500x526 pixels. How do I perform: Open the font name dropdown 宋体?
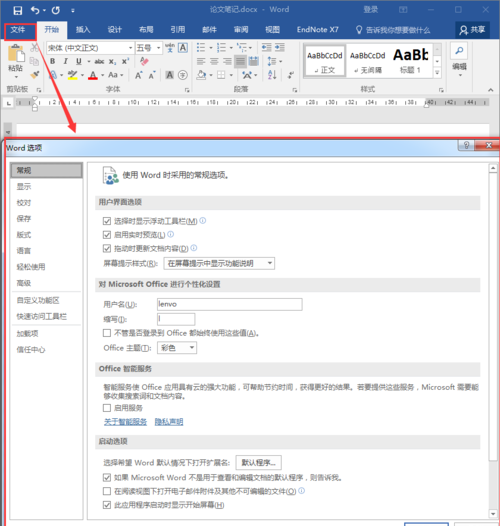point(131,48)
